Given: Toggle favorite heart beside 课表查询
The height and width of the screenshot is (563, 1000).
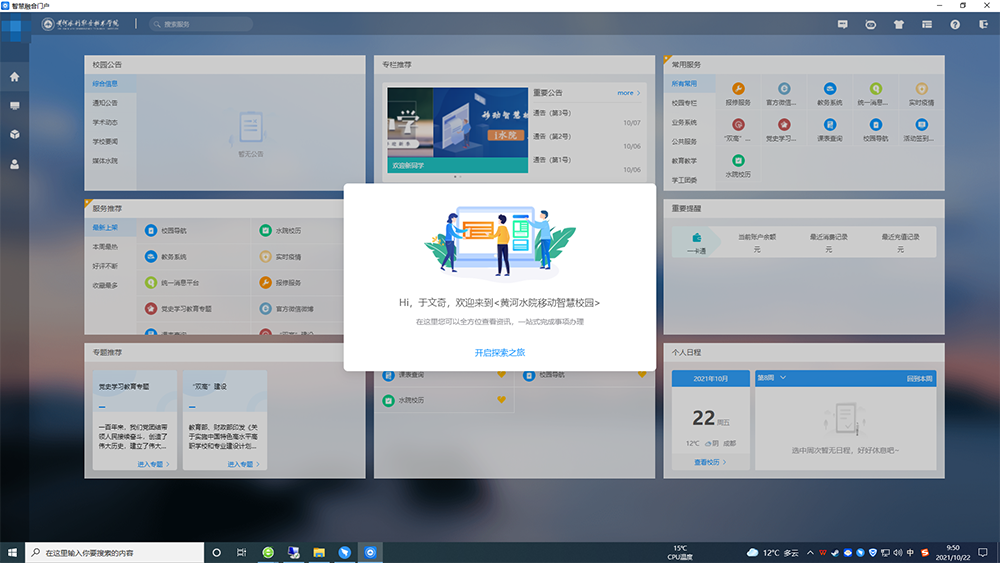Looking at the screenshot, I should [x=502, y=374].
